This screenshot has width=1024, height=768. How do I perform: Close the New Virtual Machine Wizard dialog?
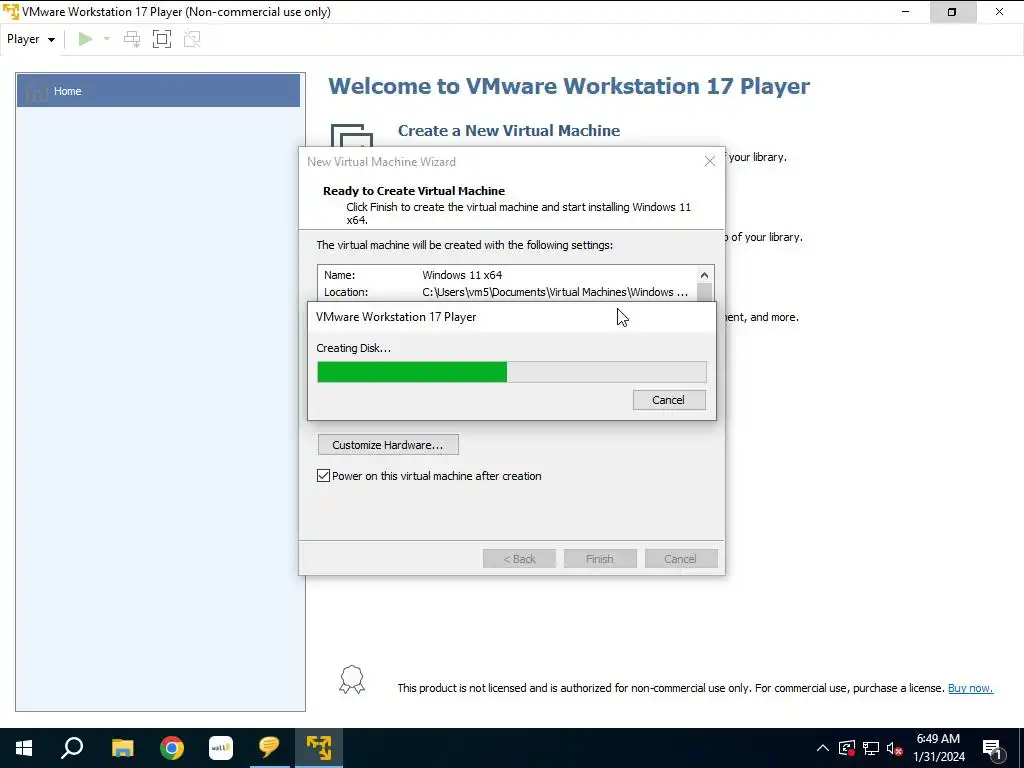(x=710, y=161)
